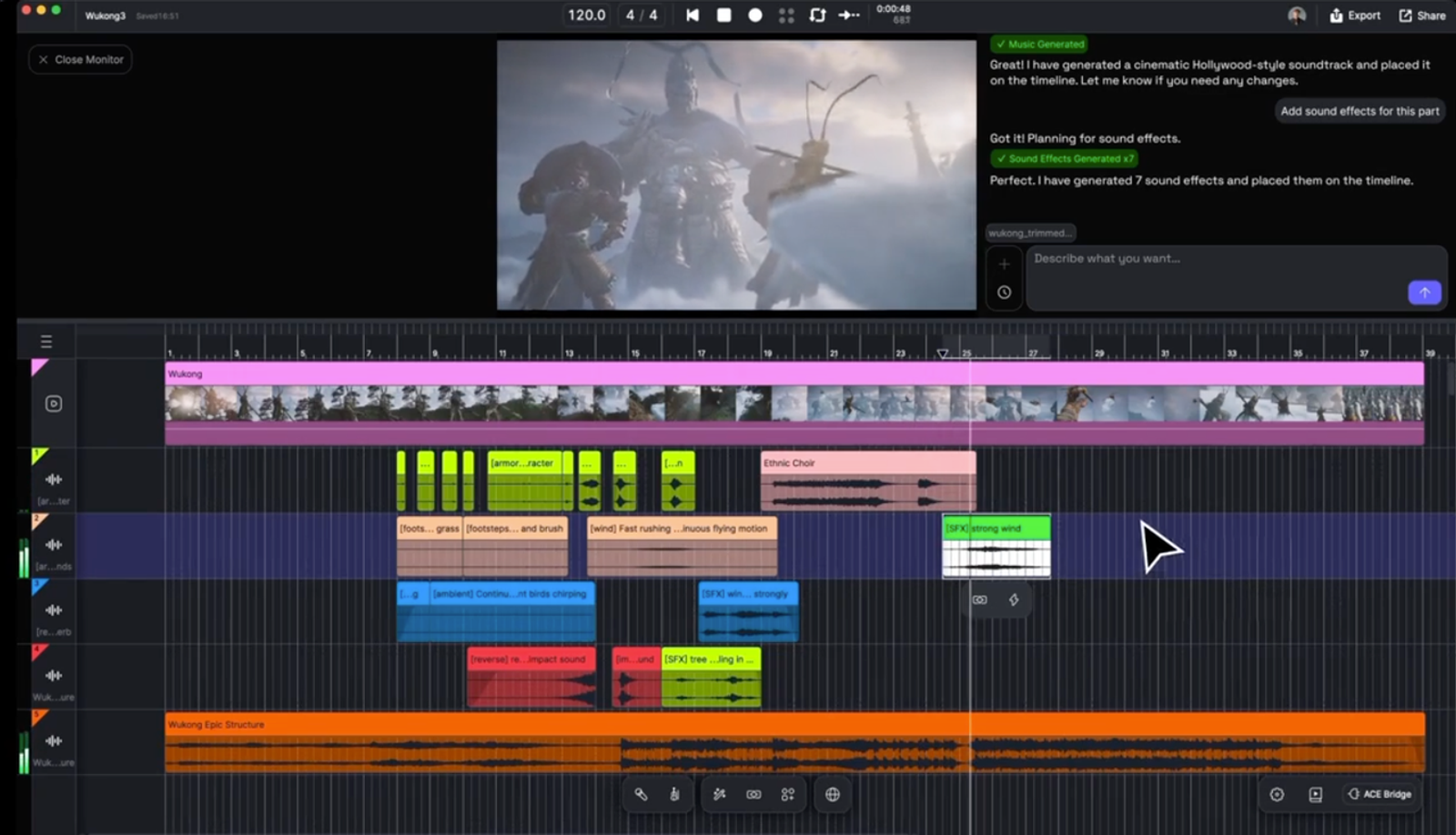Viewport: 1456px width, 835px height.
Task: Select the Wukong Epic Structure clip
Action: 794,743
